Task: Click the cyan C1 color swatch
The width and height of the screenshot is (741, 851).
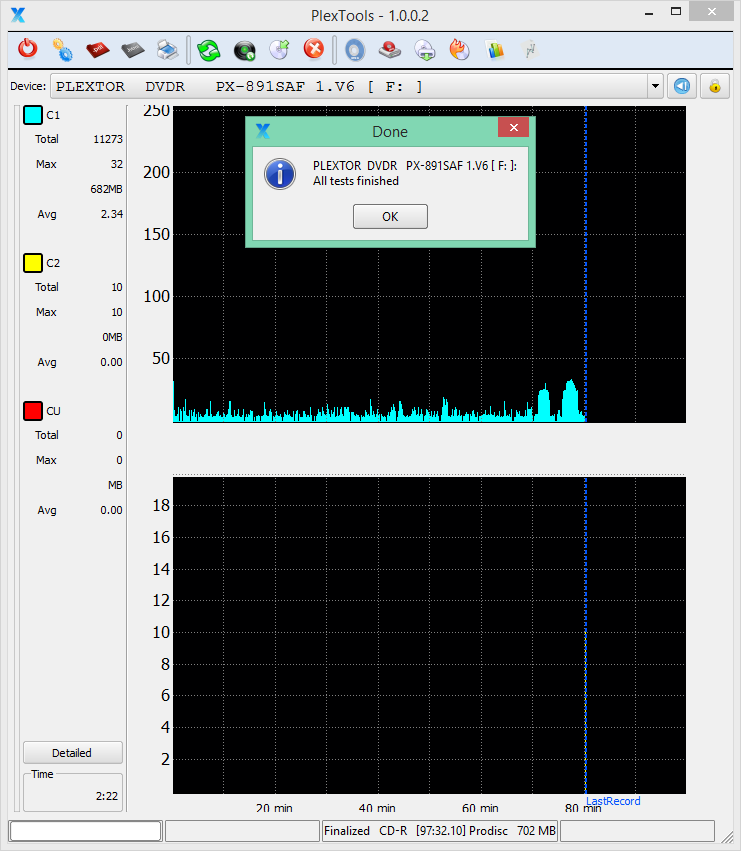Action: [x=33, y=115]
